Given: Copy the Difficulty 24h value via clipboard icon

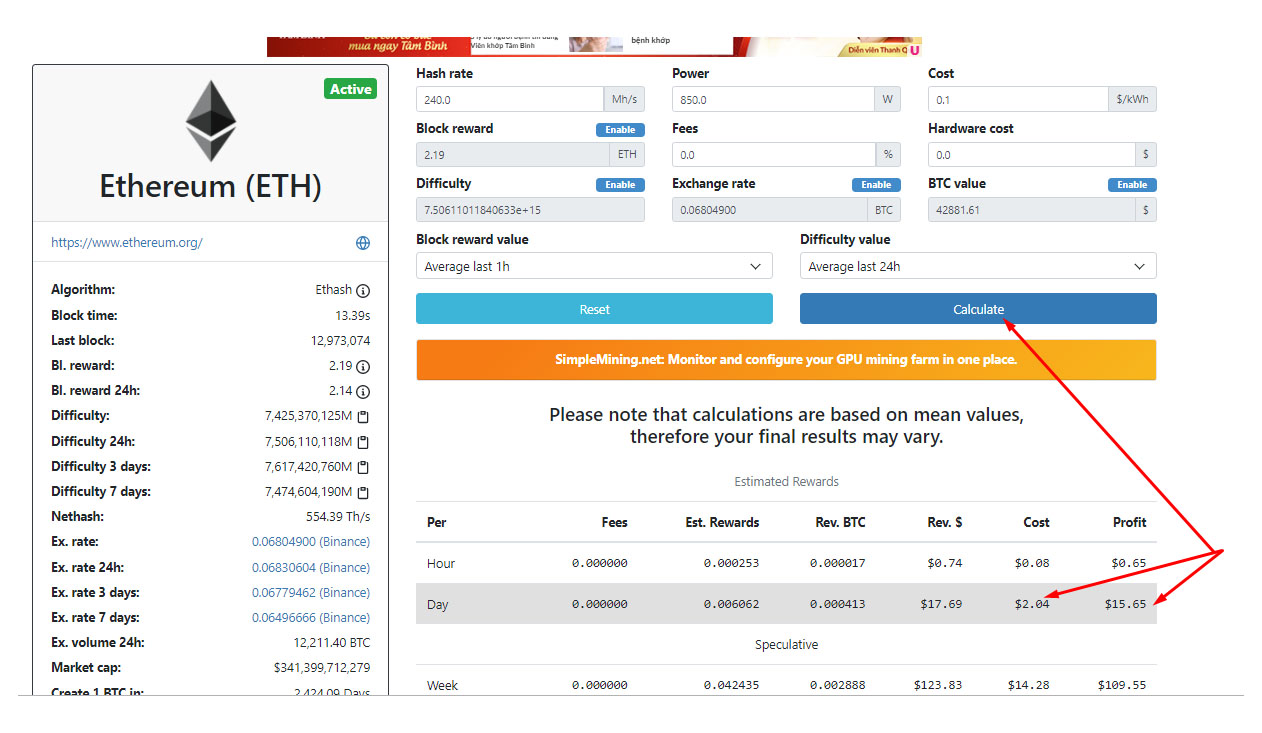Looking at the screenshot, I should pyautogui.click(x=364, y=442).
